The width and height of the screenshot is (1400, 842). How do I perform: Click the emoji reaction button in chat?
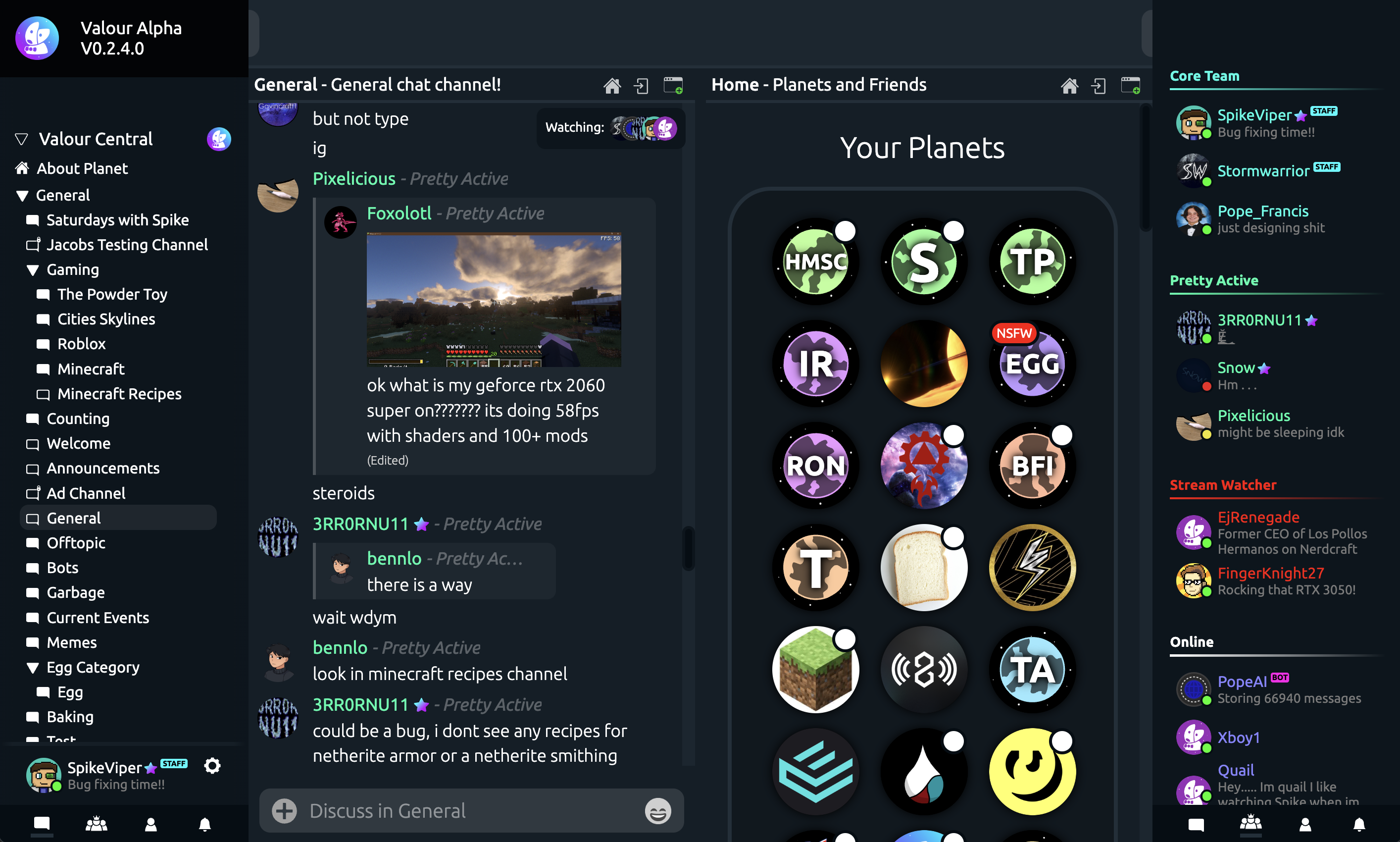[x=659, y=810]
